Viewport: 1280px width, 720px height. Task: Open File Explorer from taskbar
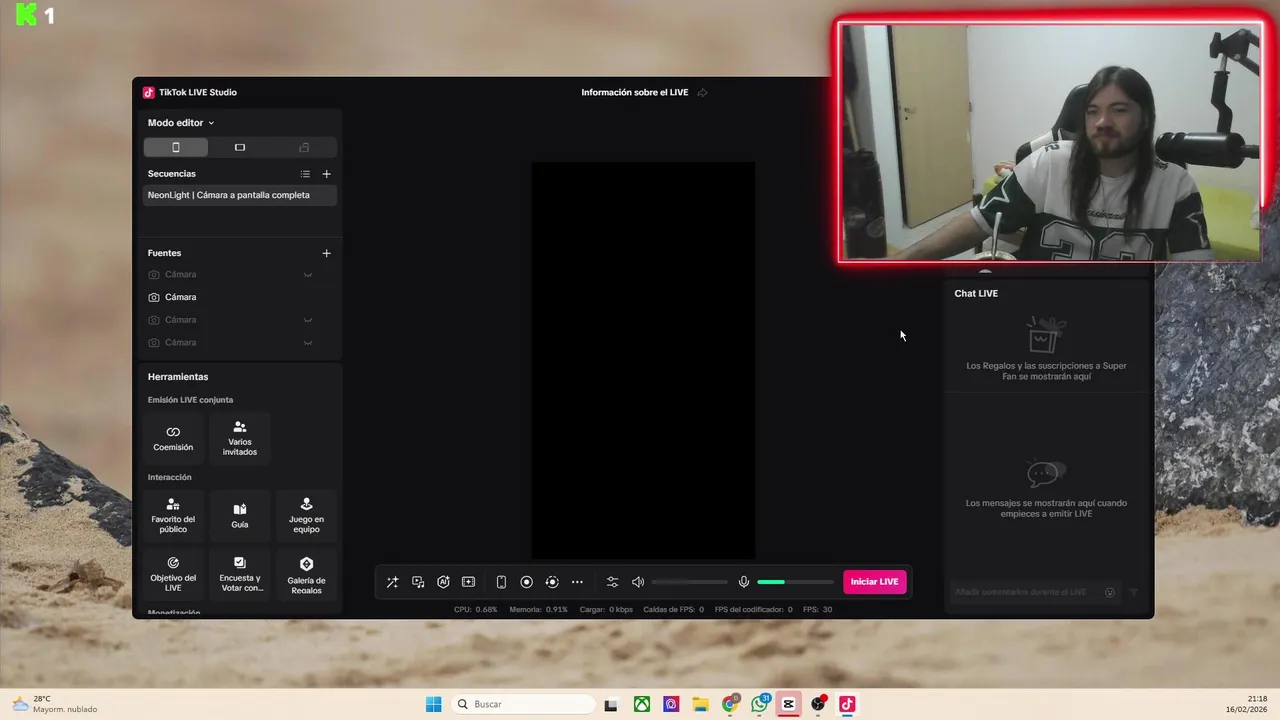(700, 704)
